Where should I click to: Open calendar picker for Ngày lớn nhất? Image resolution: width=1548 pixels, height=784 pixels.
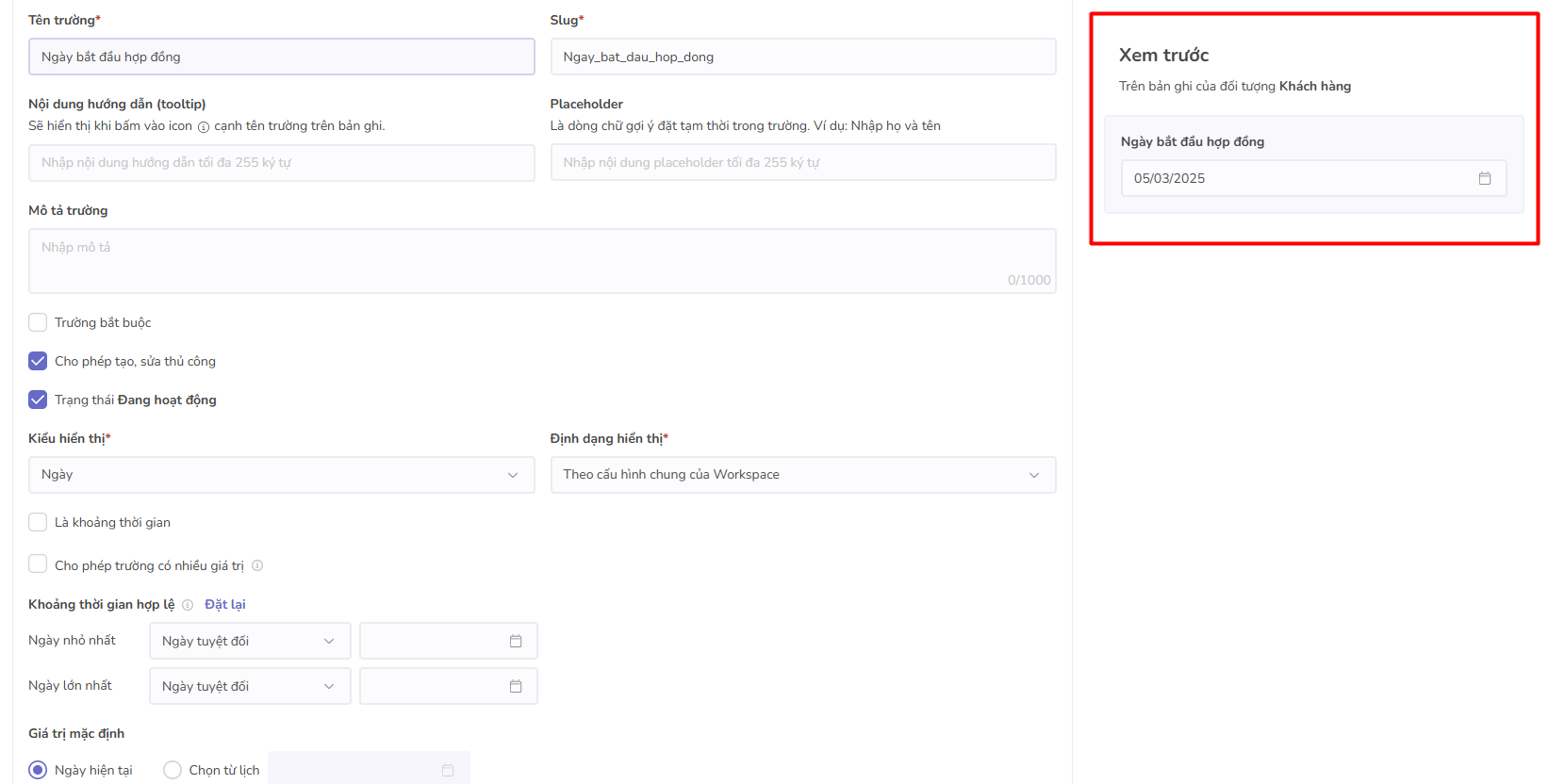click(x=515, y=686)
